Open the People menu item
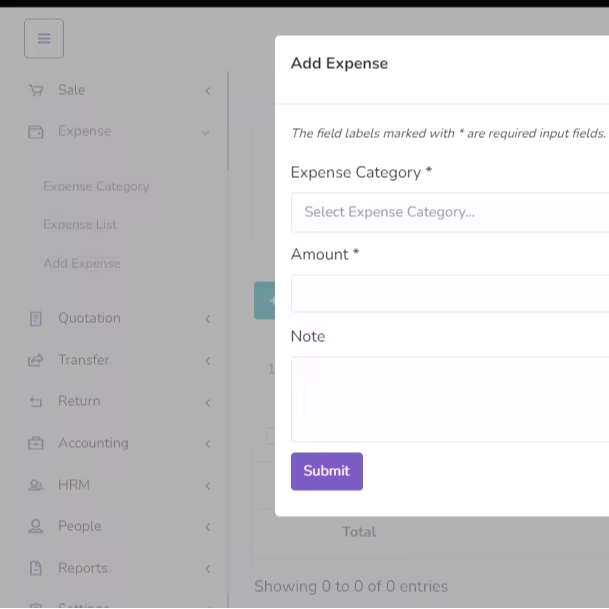The image size is (609, 609). click(80, 526)
